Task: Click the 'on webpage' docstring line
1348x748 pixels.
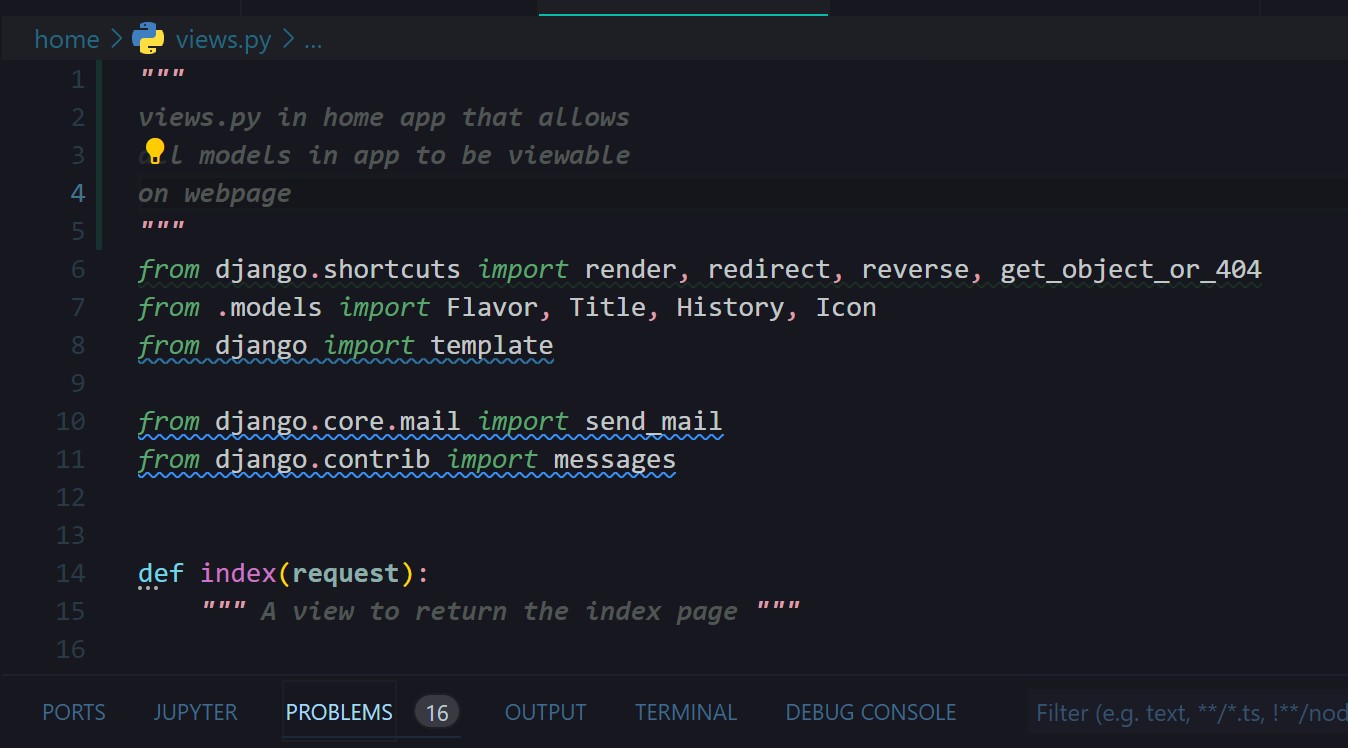Action: click(x=215, y=193)
